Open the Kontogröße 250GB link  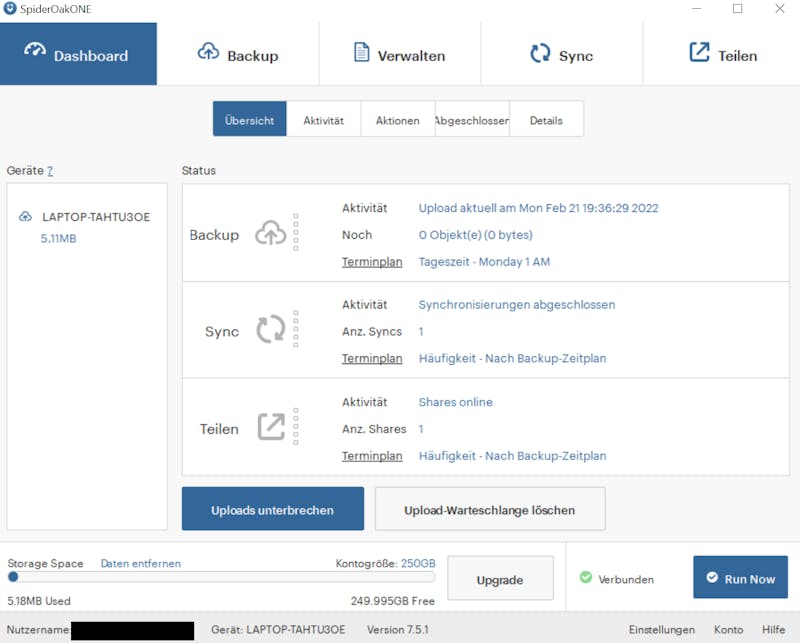point(418,563)
